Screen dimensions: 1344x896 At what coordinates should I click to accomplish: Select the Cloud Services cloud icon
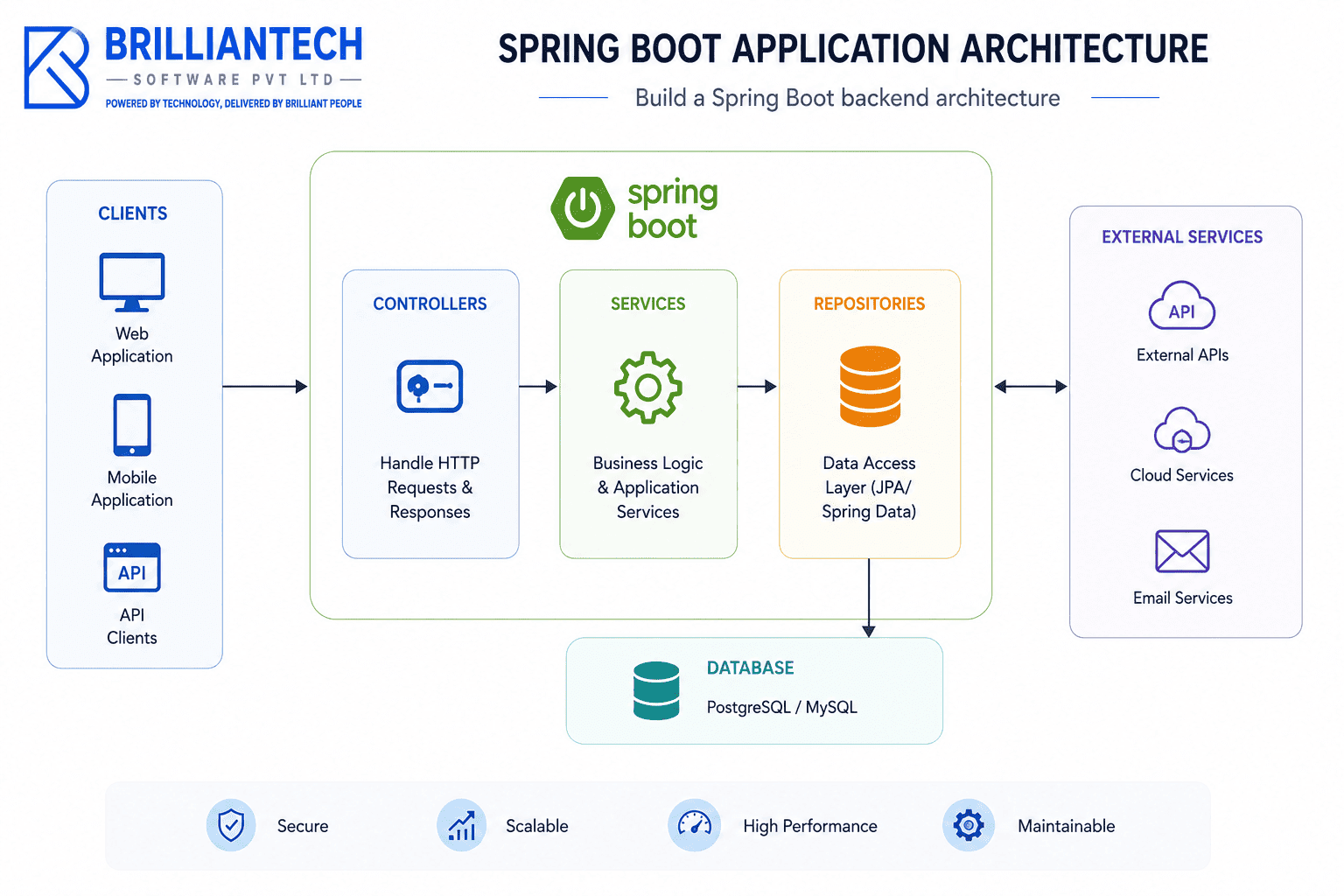click(x=1182, y=430)
